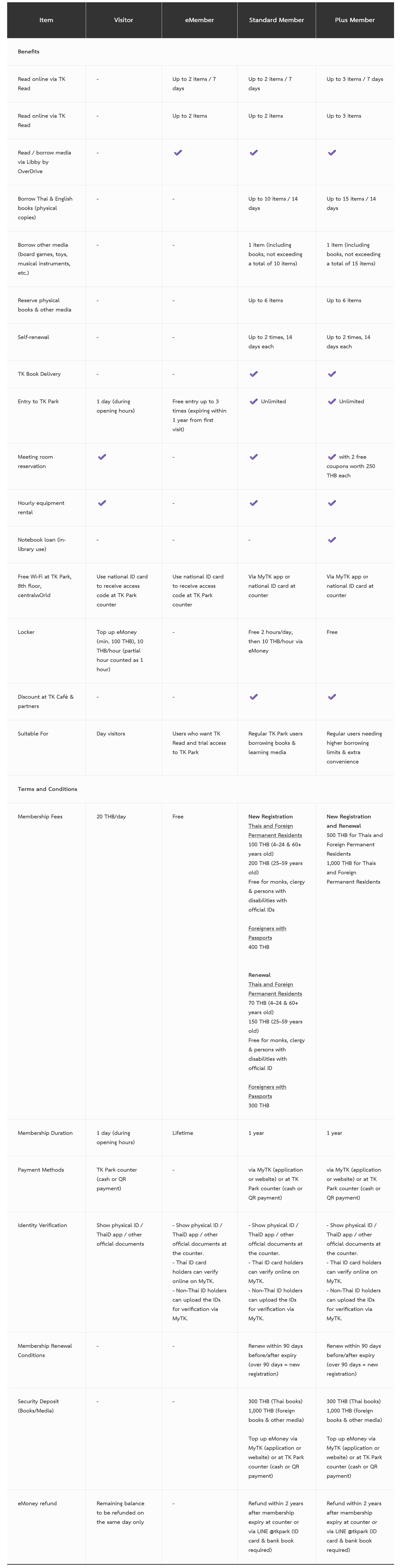Click the Plus Member checkmark for Hourly equipment rental

point(332,503)
